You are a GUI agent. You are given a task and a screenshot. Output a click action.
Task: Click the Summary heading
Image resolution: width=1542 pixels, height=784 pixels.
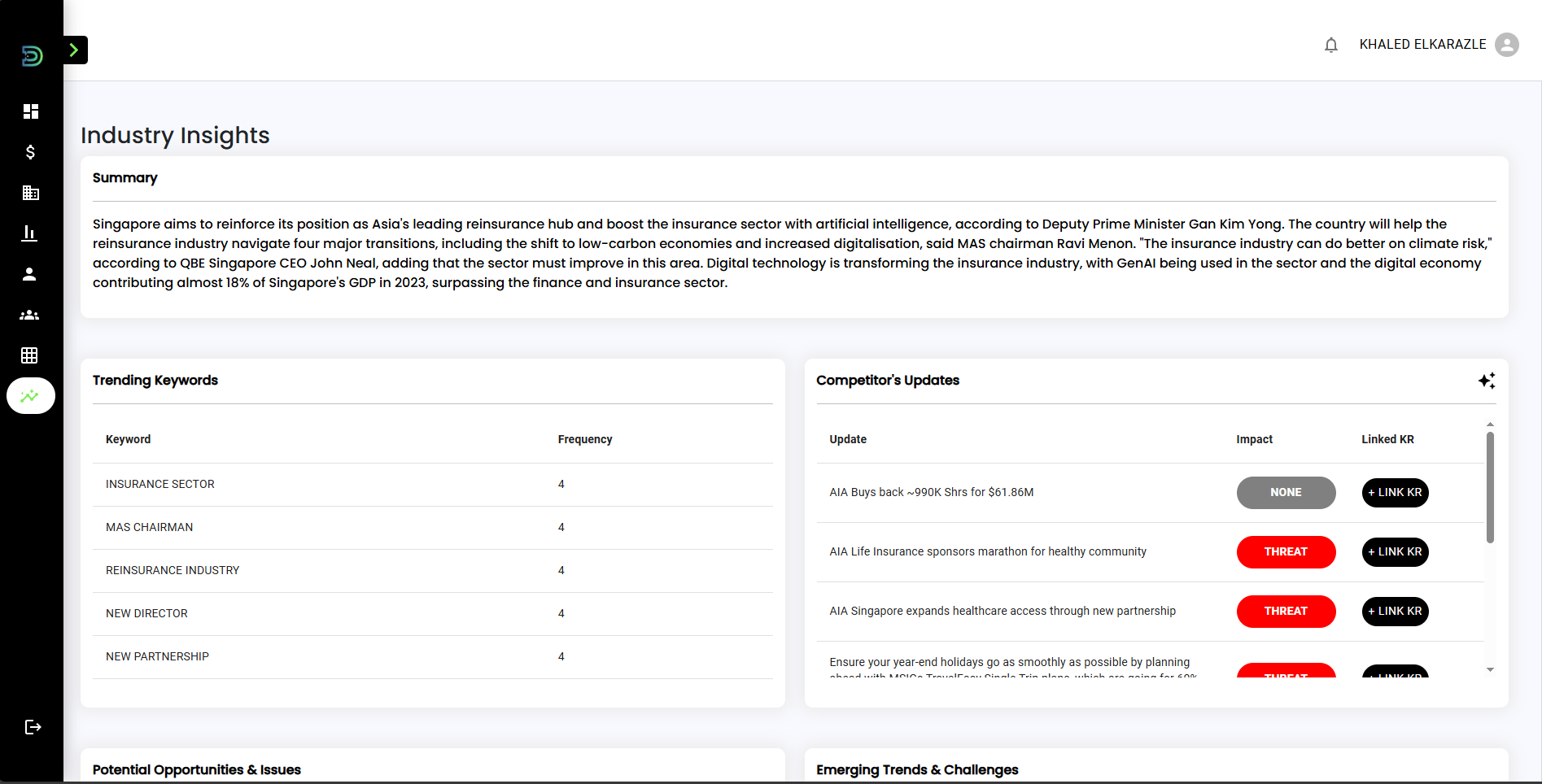pyautogui.click(x=125, y=178)
